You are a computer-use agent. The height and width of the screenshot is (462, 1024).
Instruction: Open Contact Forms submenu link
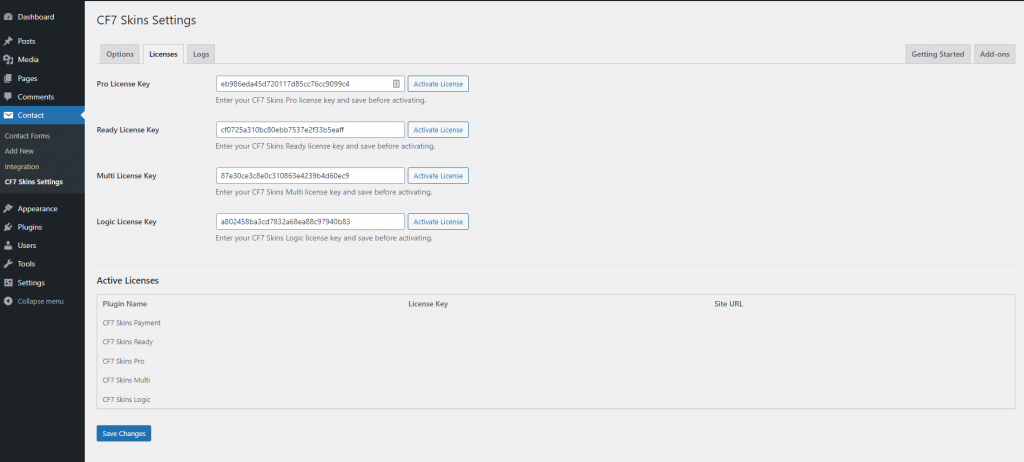[x=27, y=135]
